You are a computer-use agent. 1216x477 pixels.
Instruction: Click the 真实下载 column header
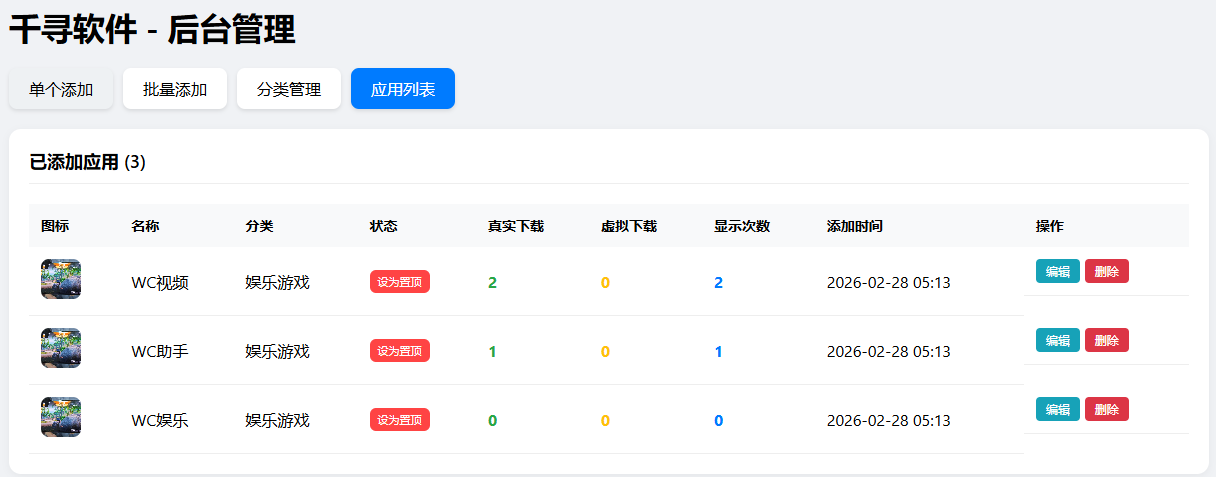(x=516, y=226)
